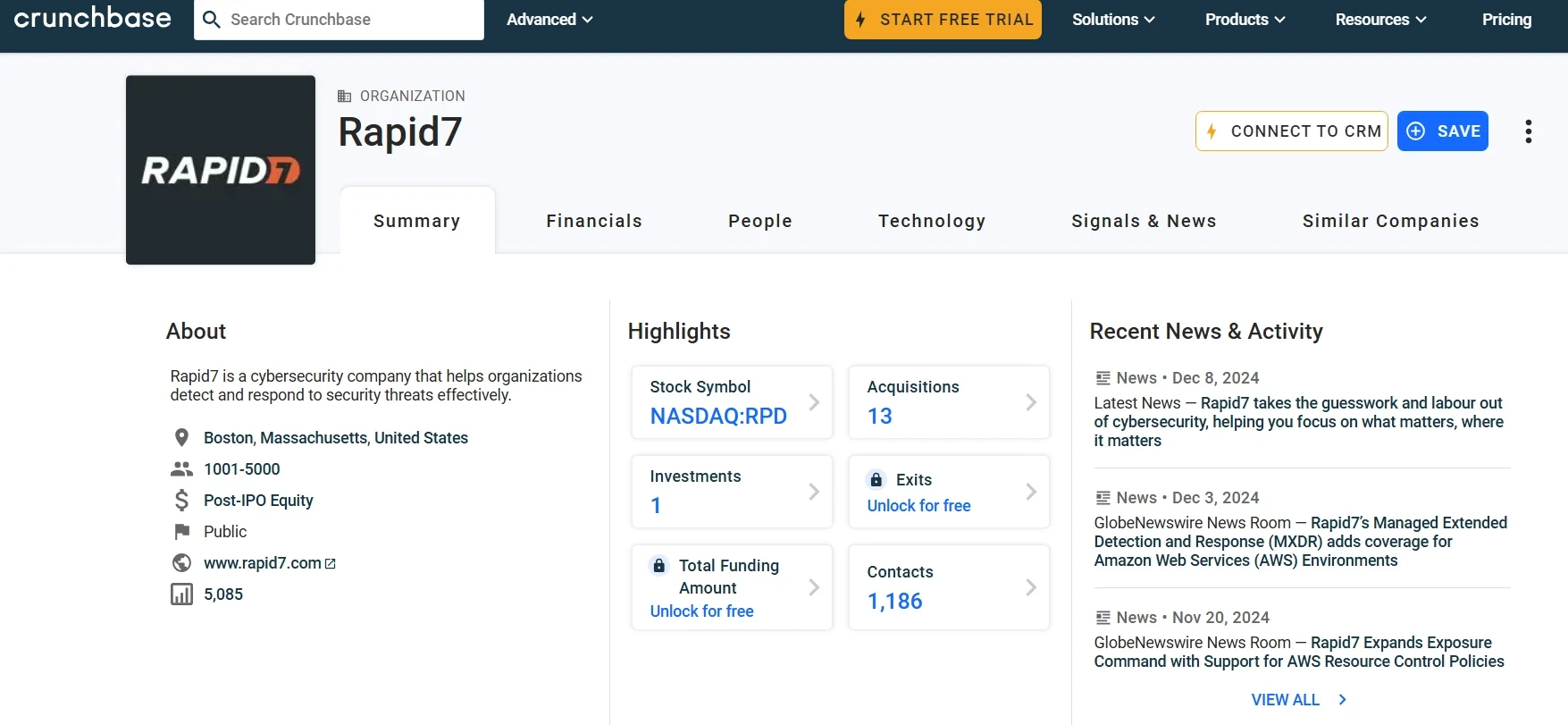Expand the Total Funding Amount chevron
The height and width of the screenshot is (725, 1568).
814,587
